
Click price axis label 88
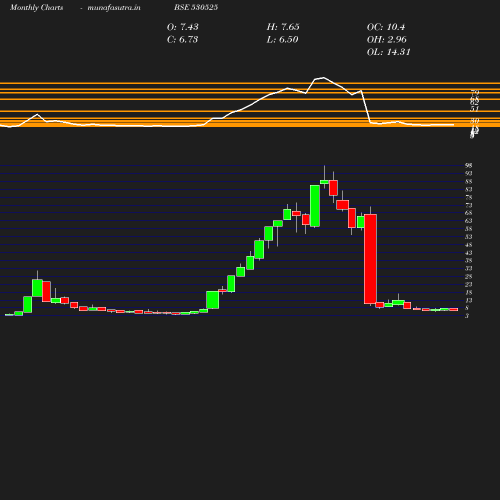pyautogui.click(x=469, y=182)
